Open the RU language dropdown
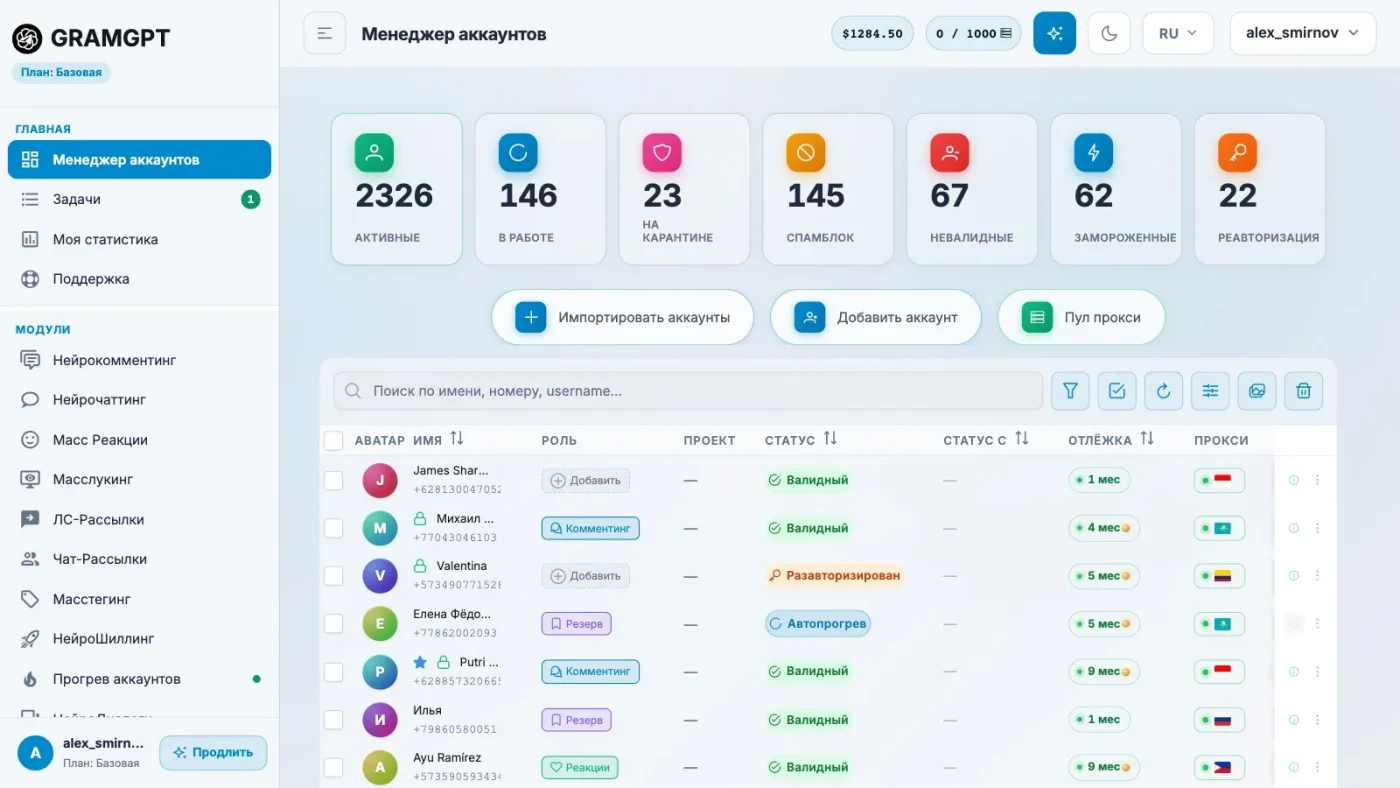 1178,33
